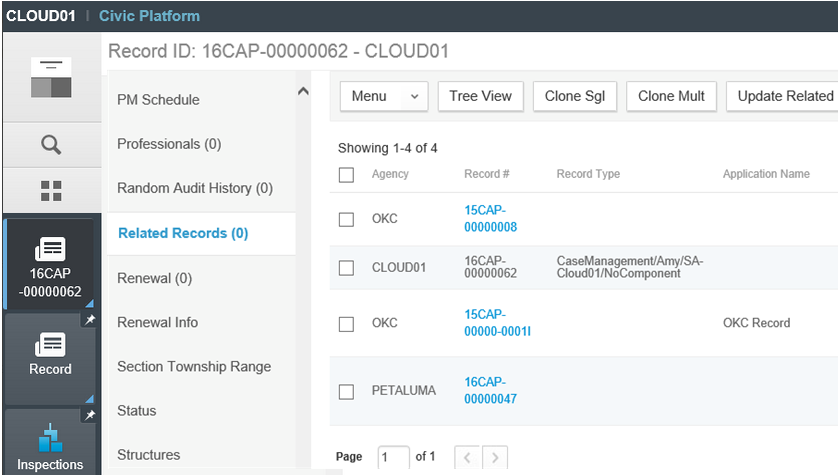838x475 pixels.
Task: Click the top sidebar collapse icon
Action: (x=50, y=78)
